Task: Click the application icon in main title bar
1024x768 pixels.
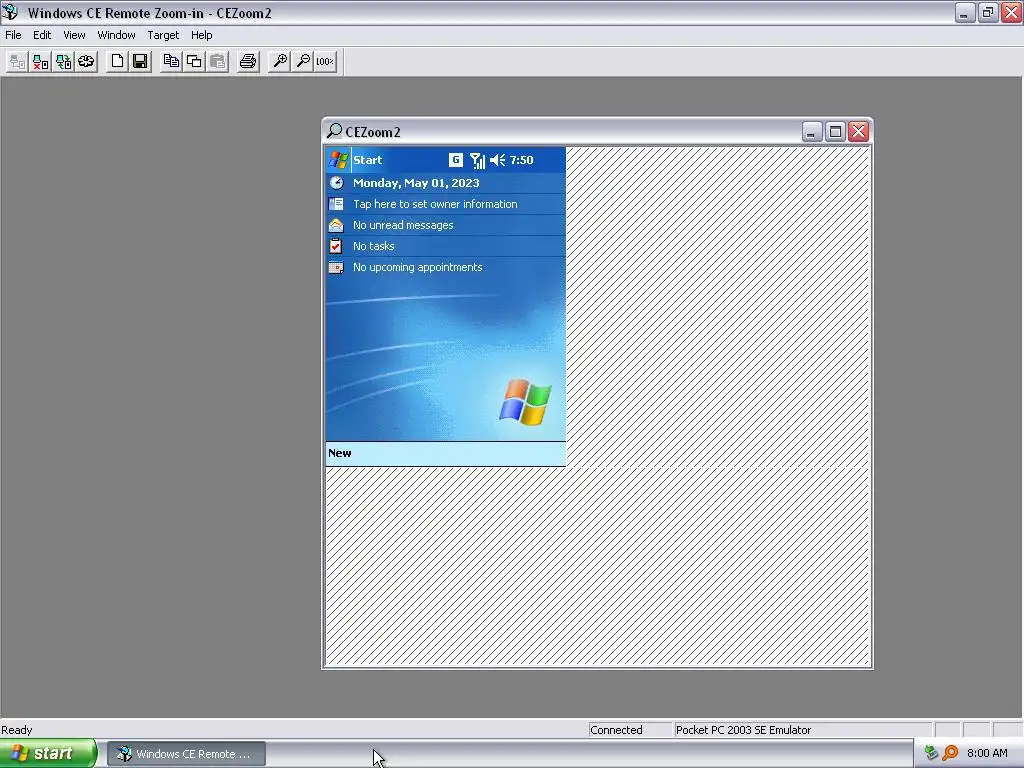Action: [10, 12]
